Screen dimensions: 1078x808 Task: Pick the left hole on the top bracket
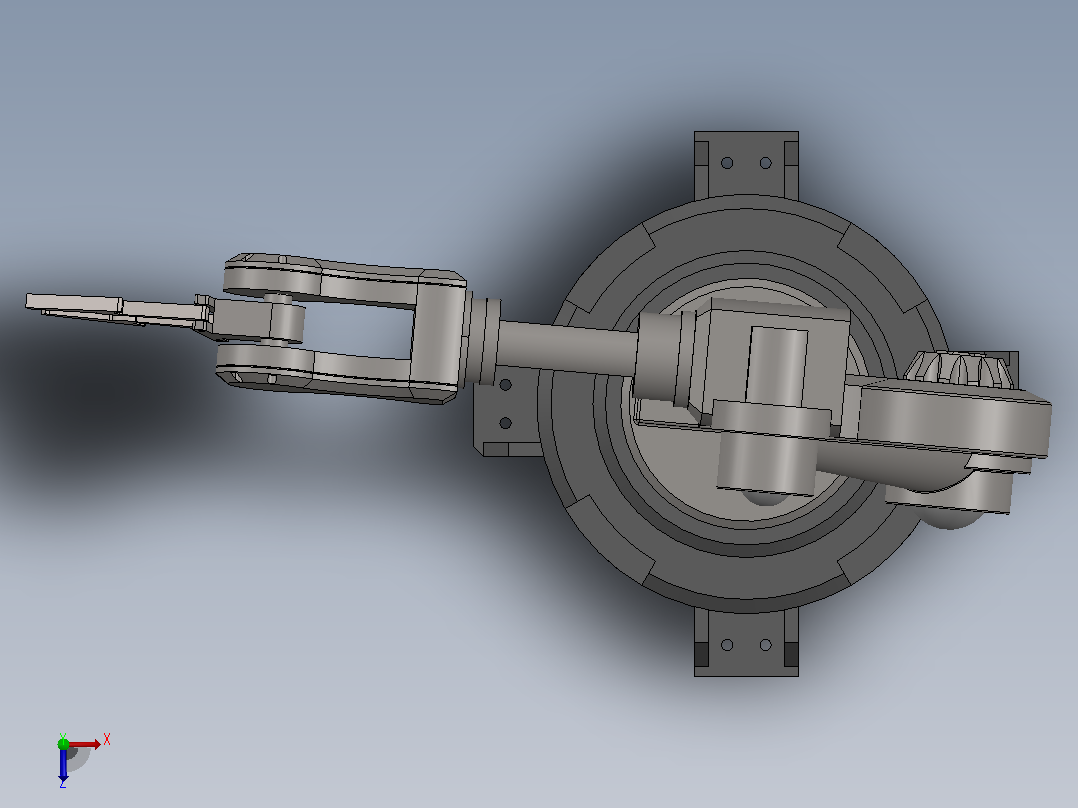click(x=727, y=163)
